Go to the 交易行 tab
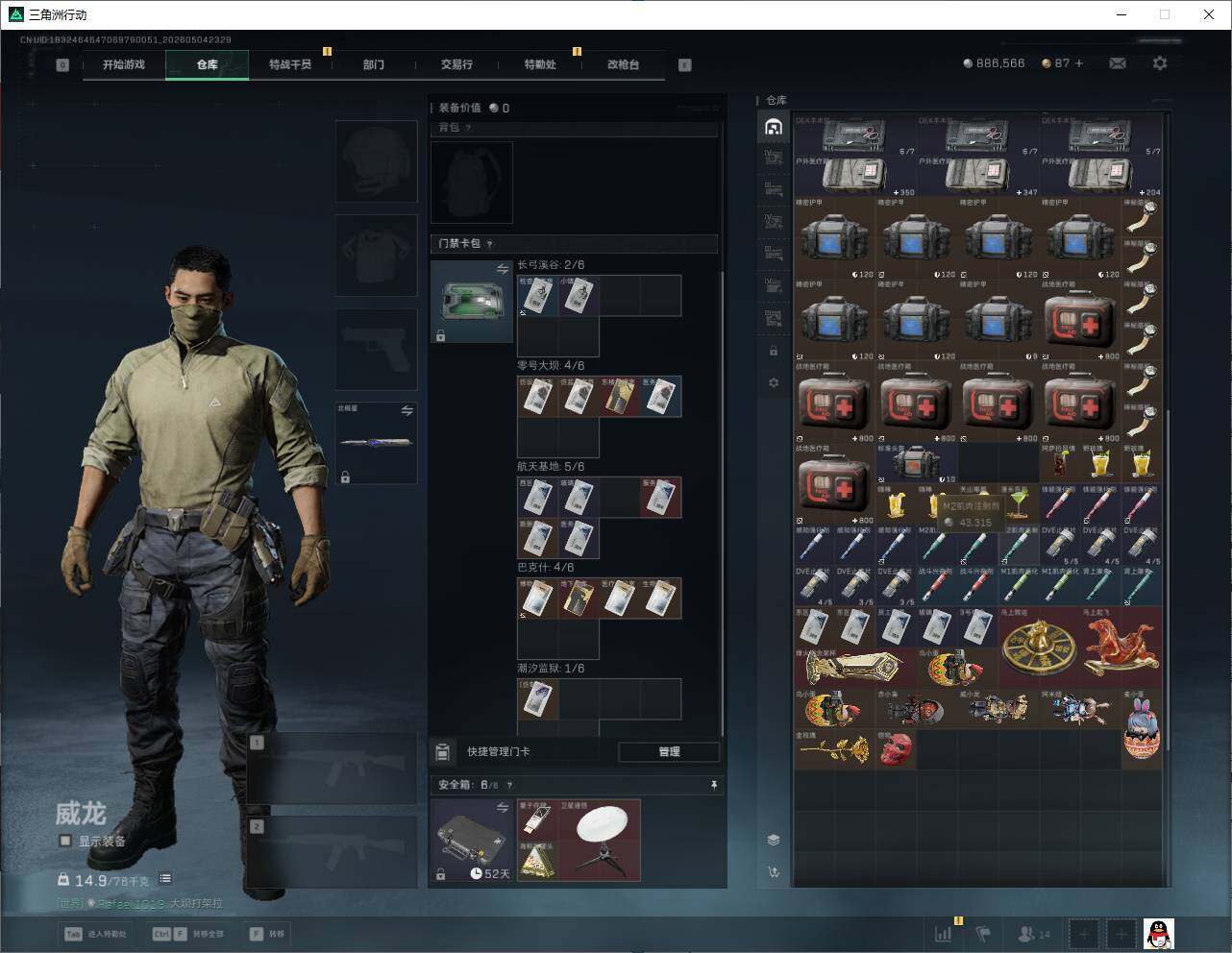 coord(456,64)
